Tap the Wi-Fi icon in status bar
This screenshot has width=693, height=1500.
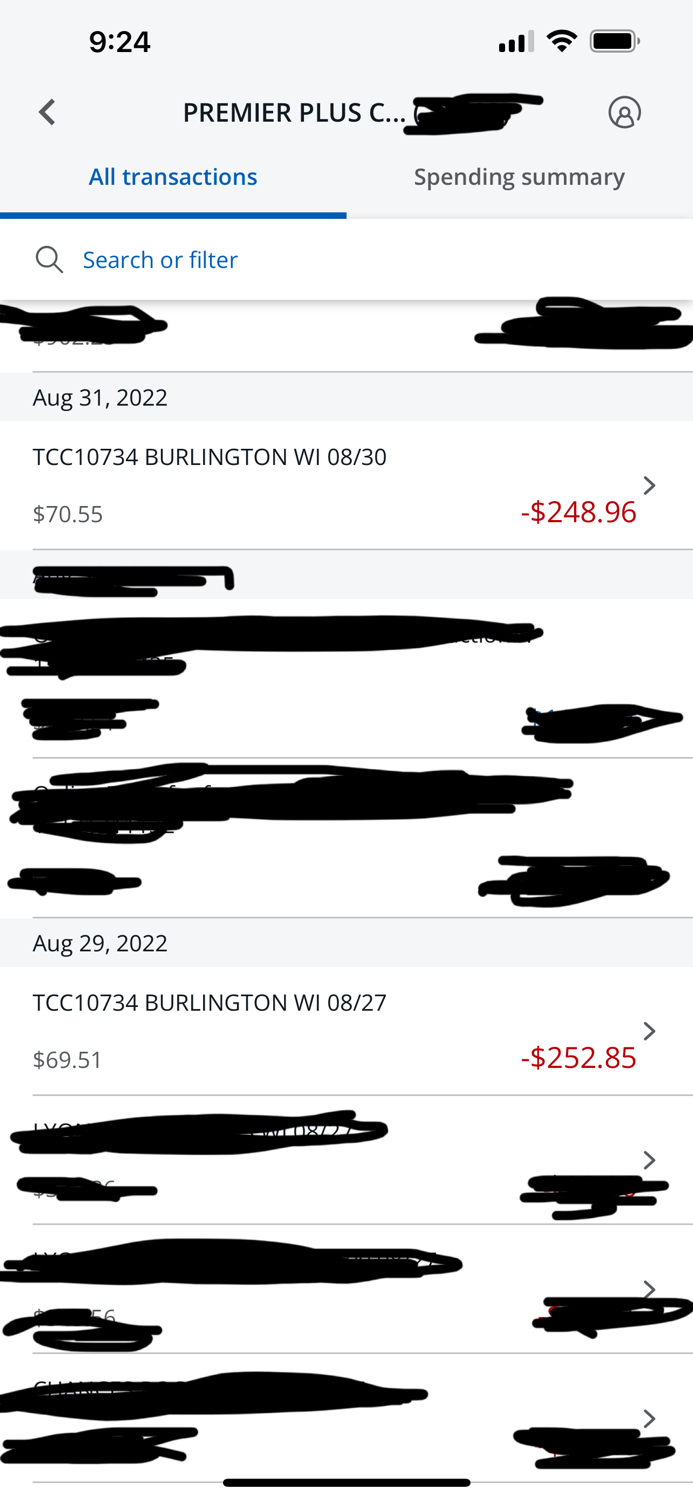(561, 41)
